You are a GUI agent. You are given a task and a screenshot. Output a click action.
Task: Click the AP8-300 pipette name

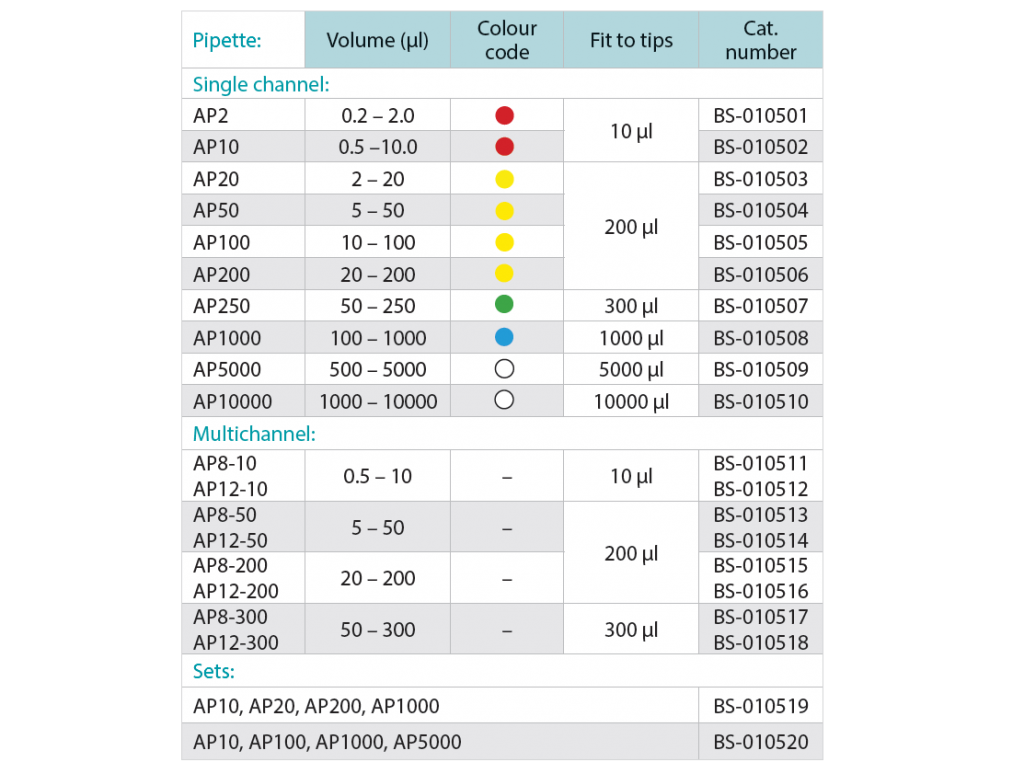(225, 617)
